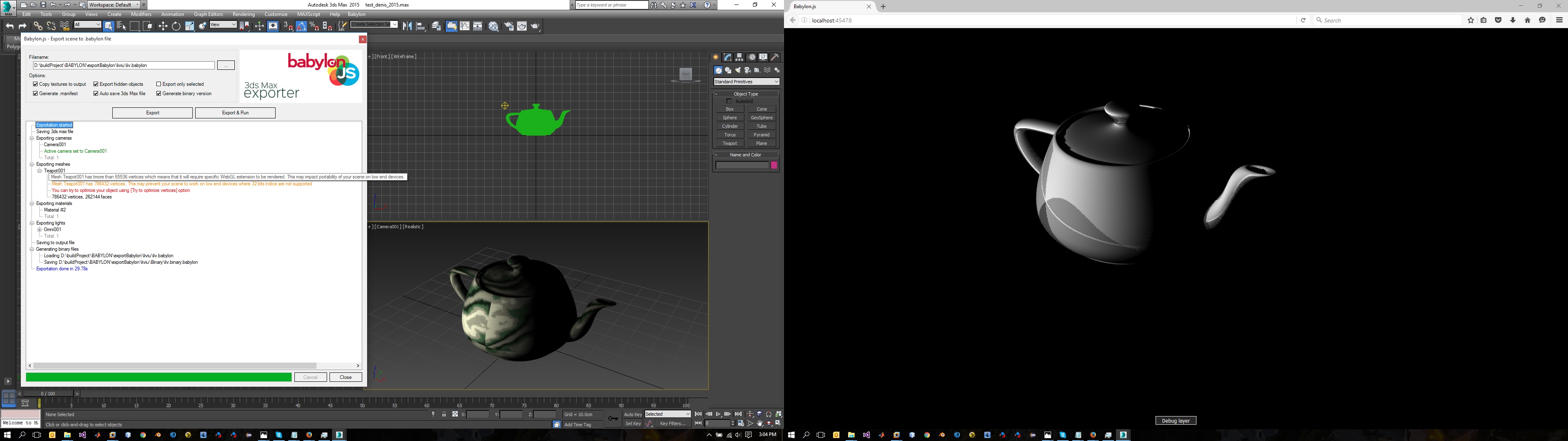Enable Export only selected option

pyautogui.click(x=159, y=84)
